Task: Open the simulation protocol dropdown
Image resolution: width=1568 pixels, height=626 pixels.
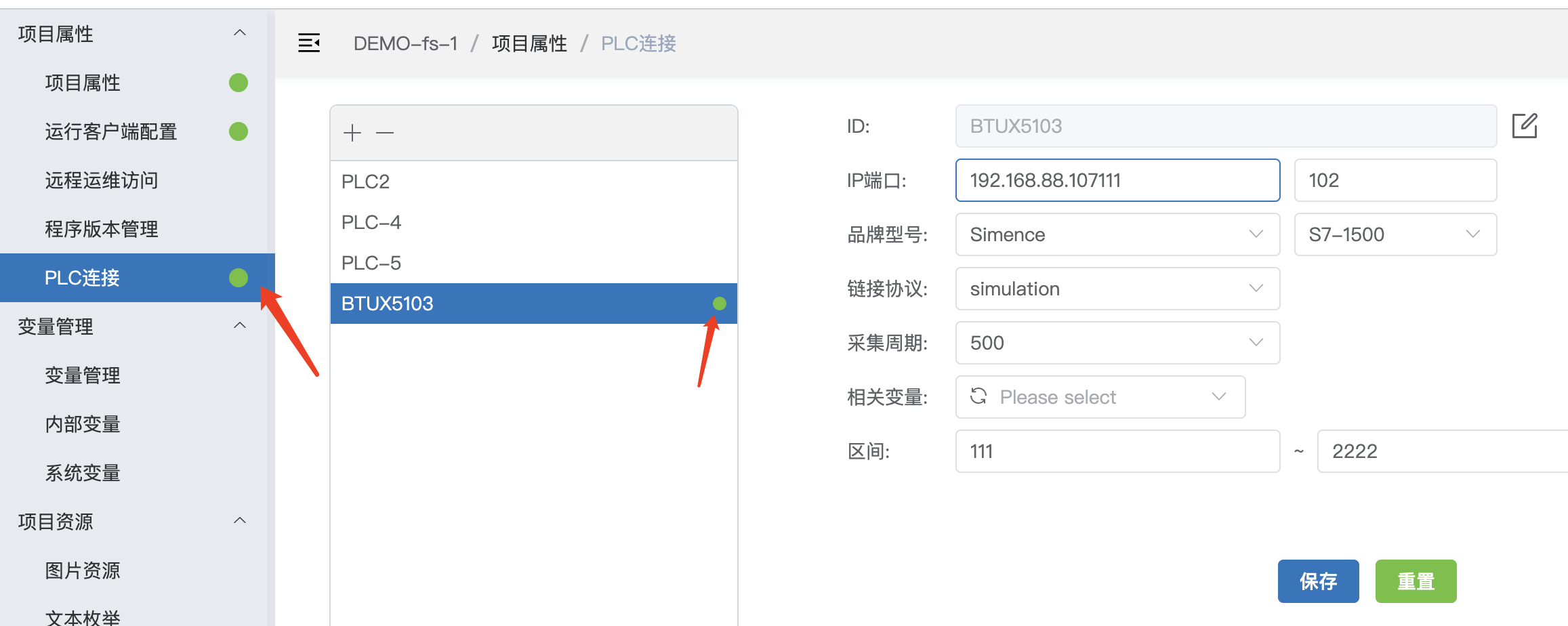Action: pos(1117,289)
